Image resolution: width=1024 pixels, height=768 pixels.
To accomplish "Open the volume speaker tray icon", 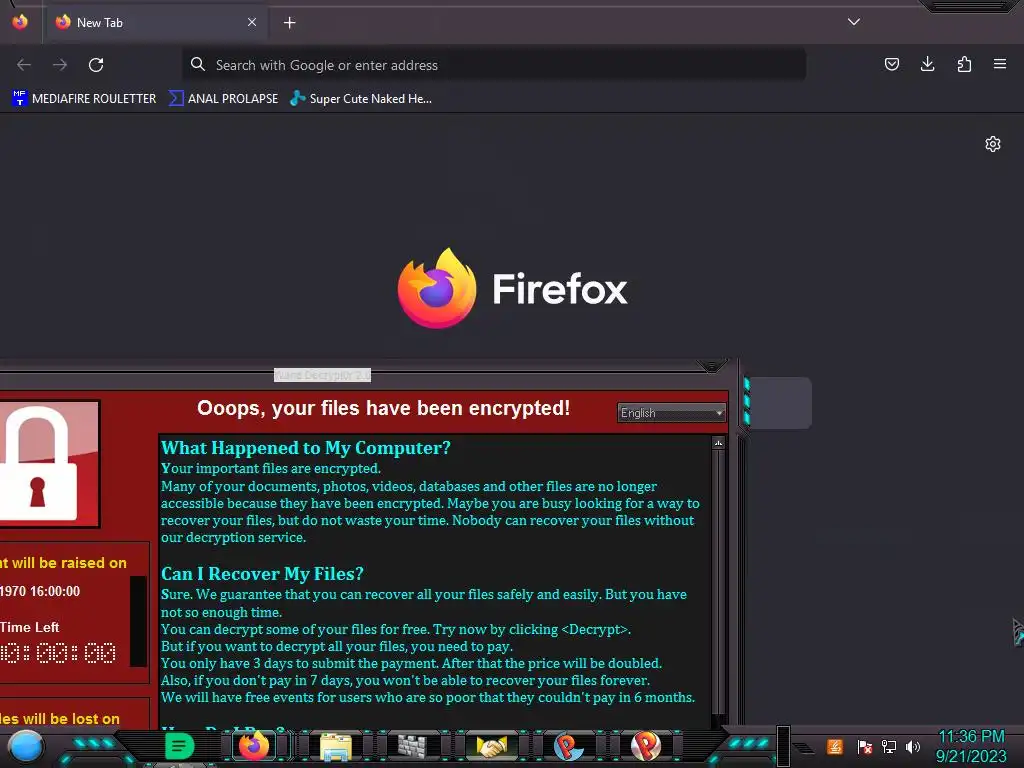I will pyautogui.click(x=912, y=746).
